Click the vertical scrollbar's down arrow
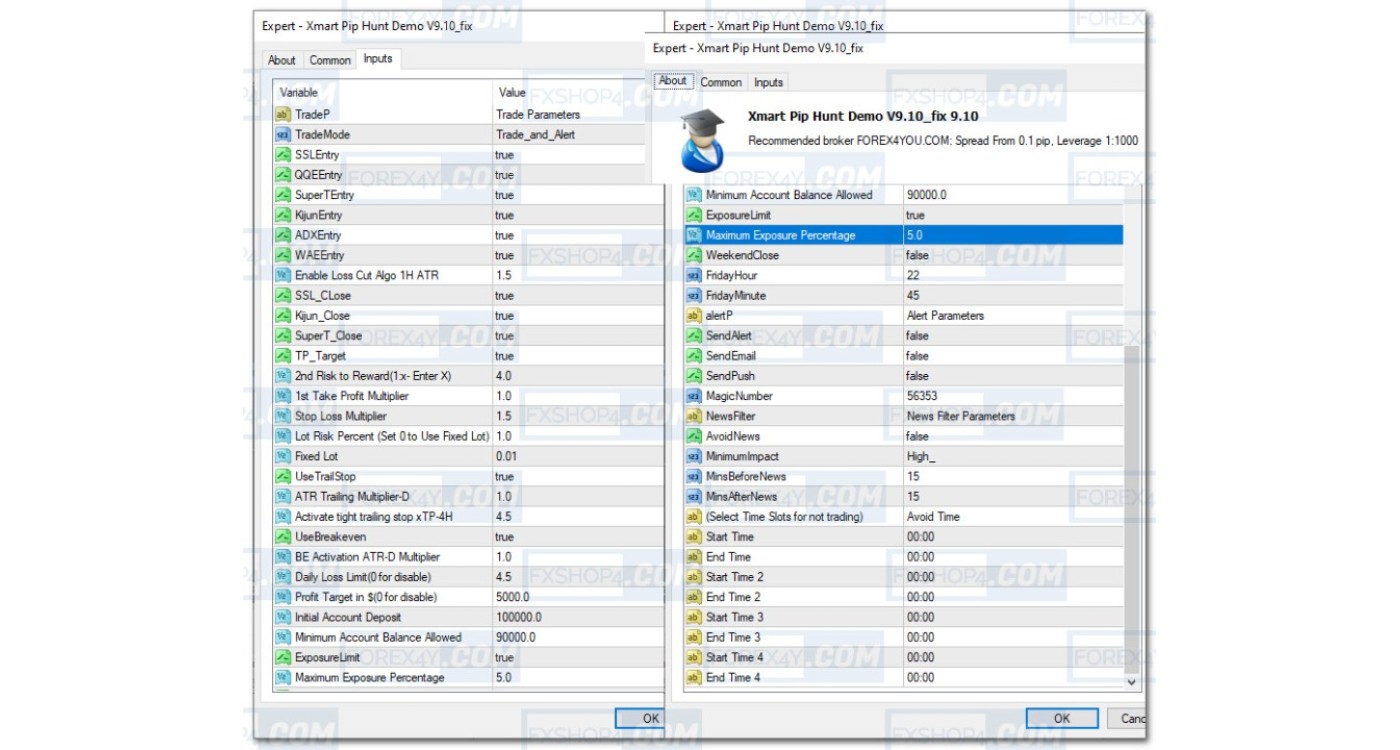Image resolution: width=1400 pixels, height=750 pixels. pos(1132,681)
